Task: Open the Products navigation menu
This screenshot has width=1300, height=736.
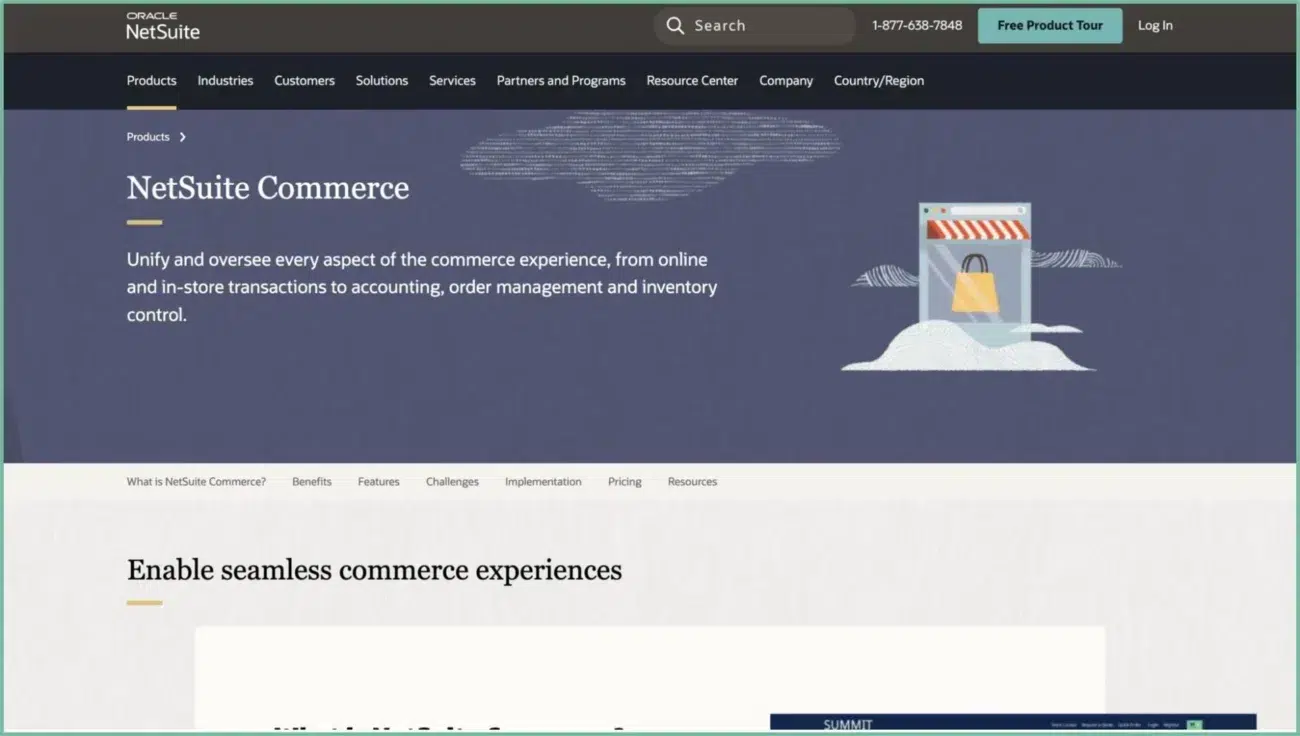Action: [151, 81]
